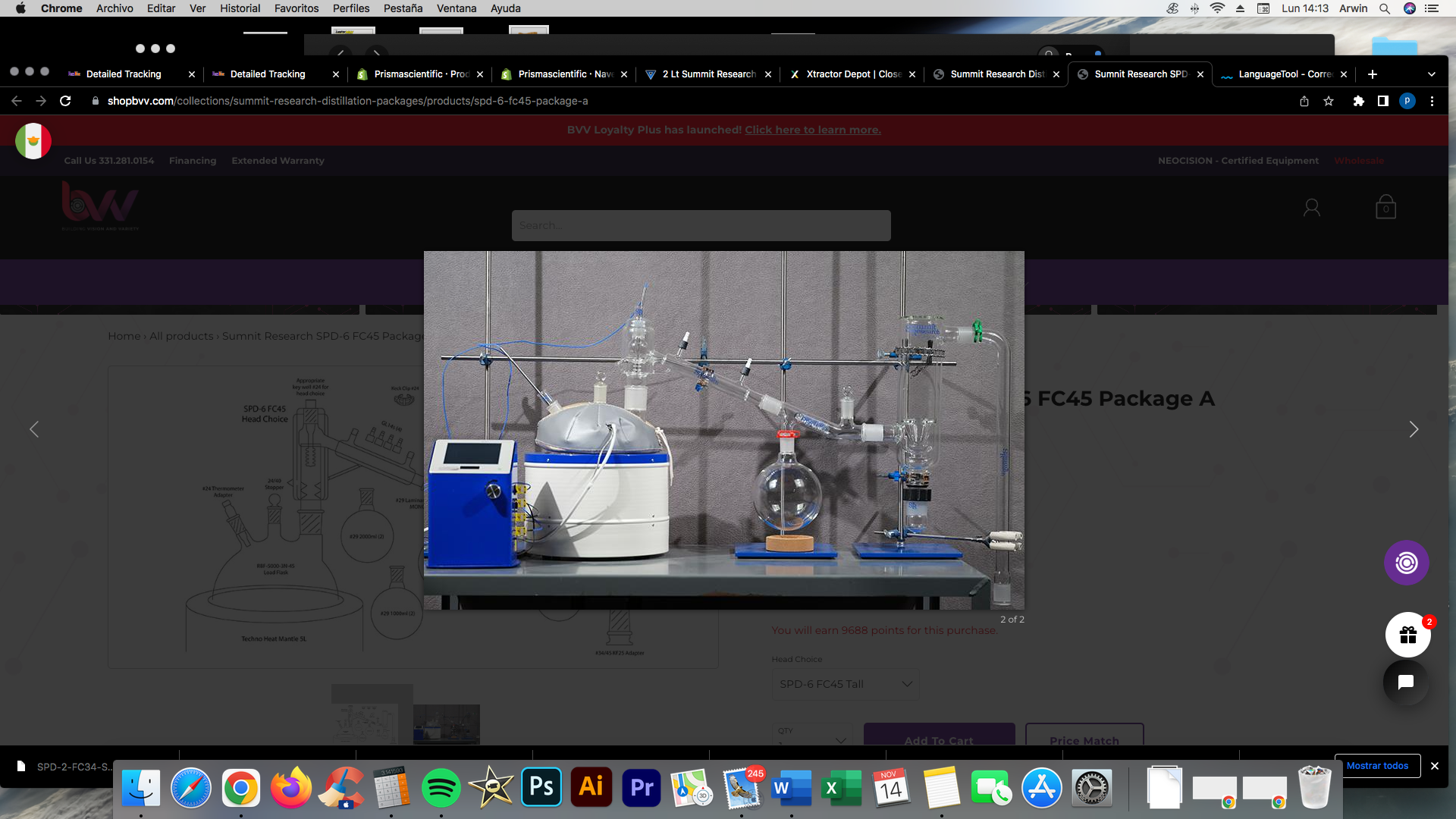Click the lightbox next image arrow

1413,430
